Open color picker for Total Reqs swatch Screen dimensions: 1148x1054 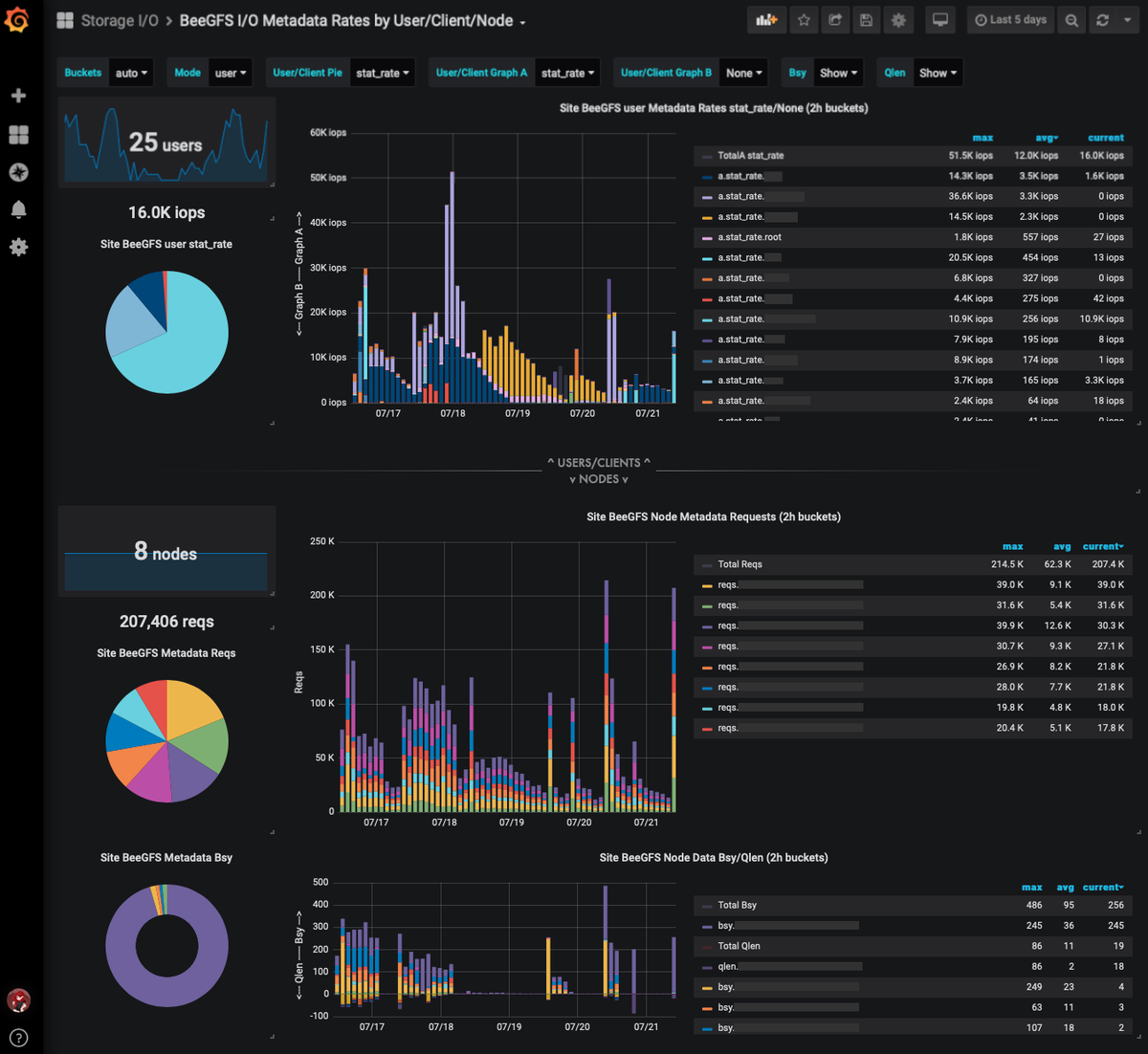pos(707,565)
